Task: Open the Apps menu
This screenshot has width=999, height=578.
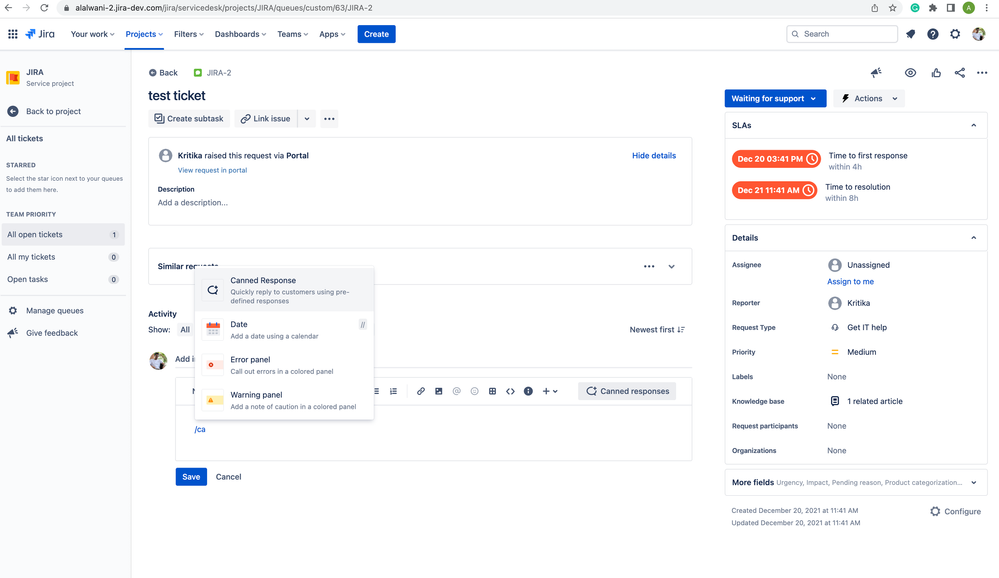Action: tap(332, 34)
